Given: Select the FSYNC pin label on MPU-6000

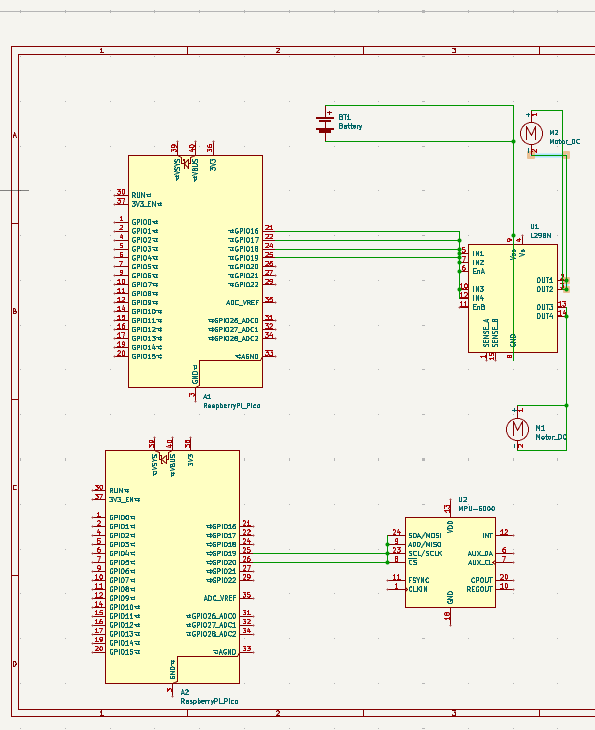Looking at the screenshot, I should (x=419, y=580).
